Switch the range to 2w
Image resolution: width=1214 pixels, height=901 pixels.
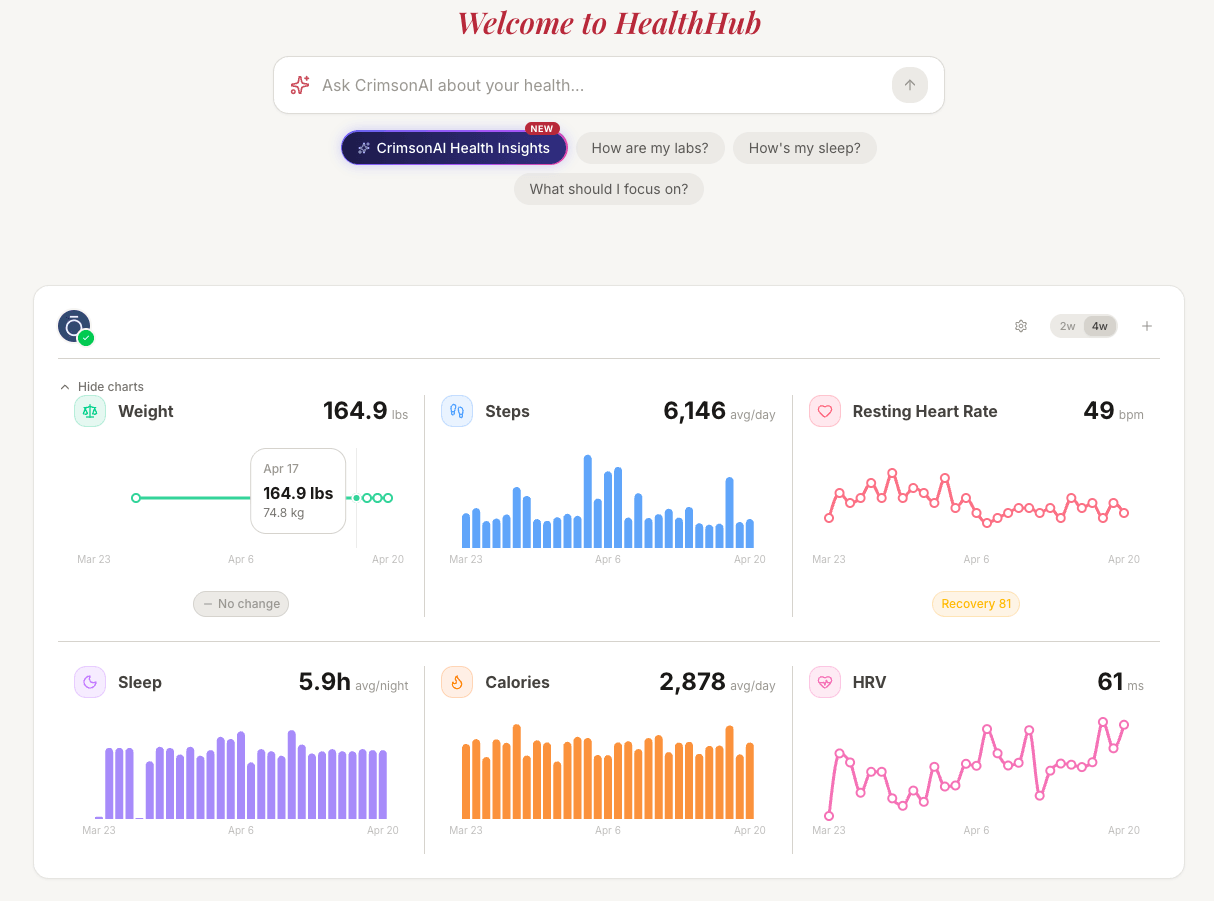[x=1068, y=326]
